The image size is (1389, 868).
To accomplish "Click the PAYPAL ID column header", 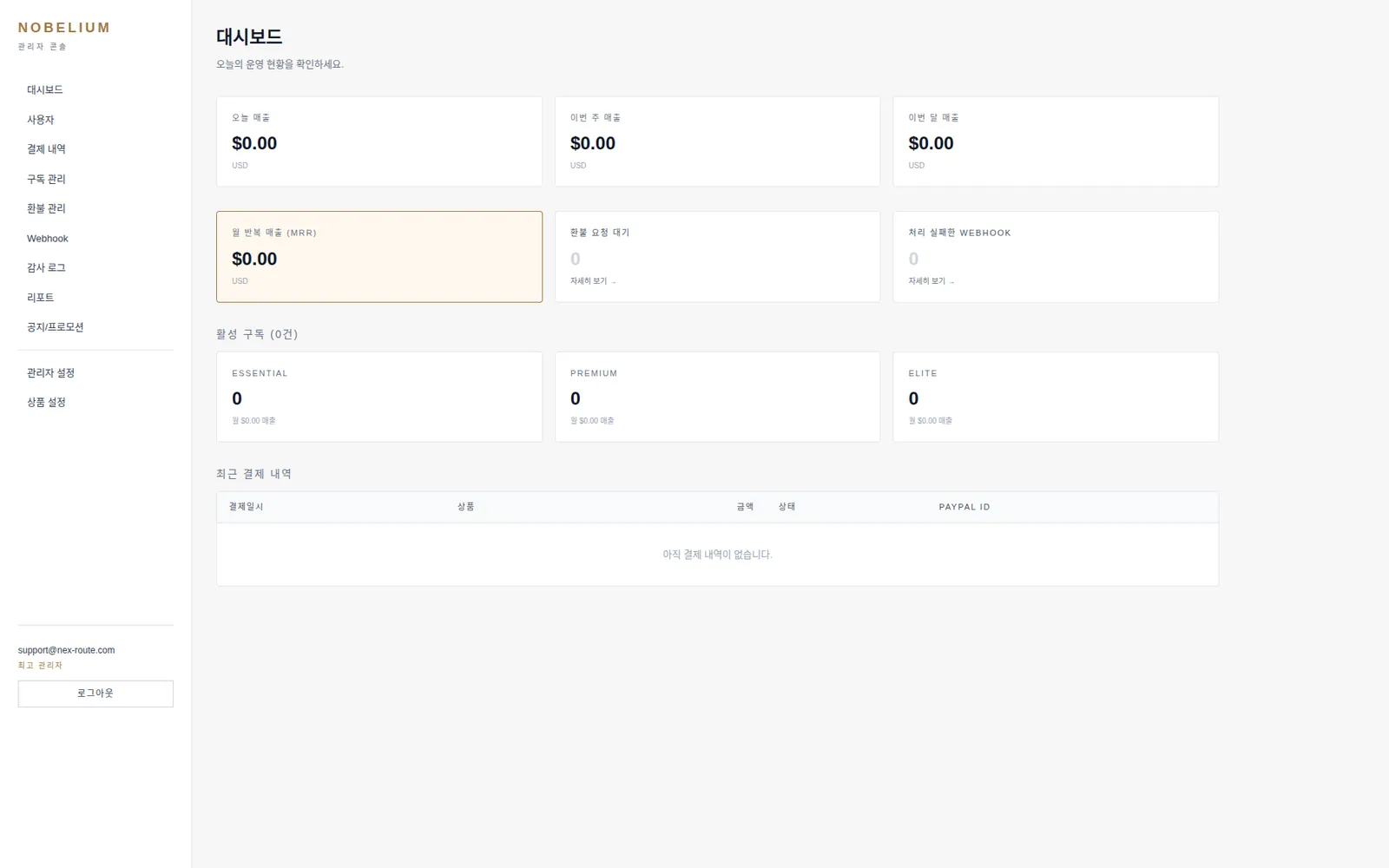I will [964, 507].
